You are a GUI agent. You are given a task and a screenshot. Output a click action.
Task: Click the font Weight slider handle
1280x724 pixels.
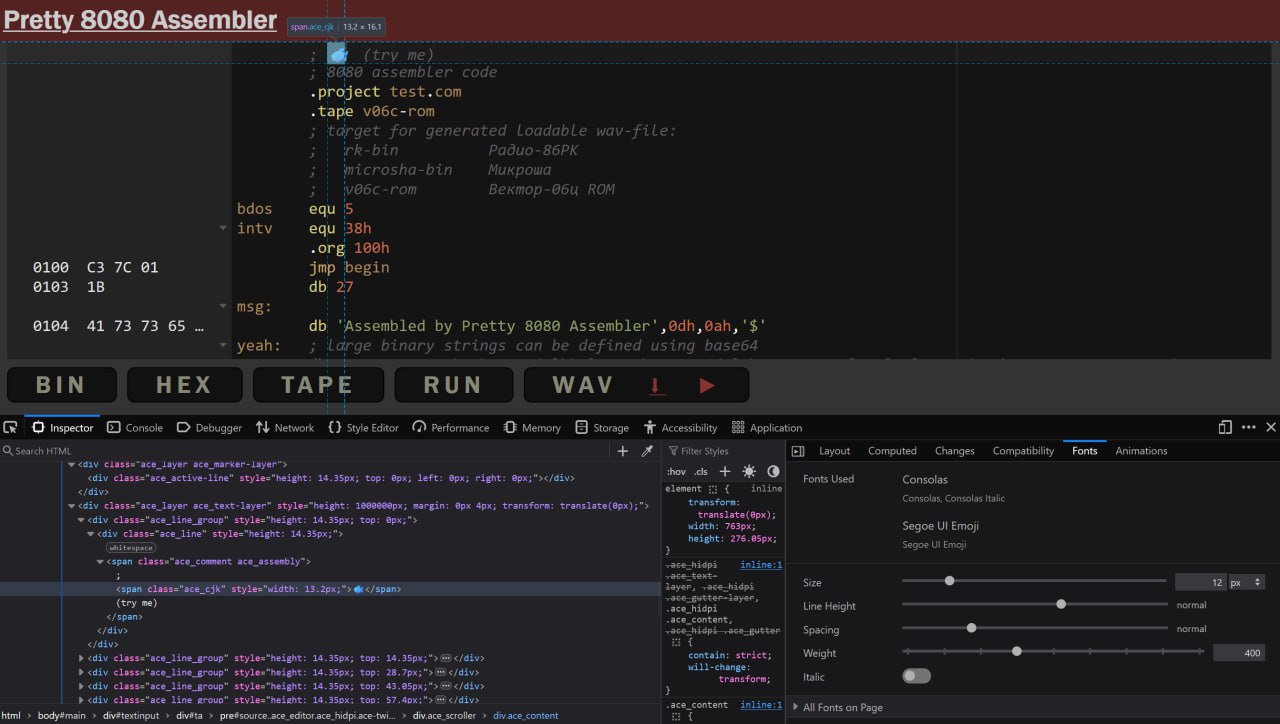click(1016, 652)
